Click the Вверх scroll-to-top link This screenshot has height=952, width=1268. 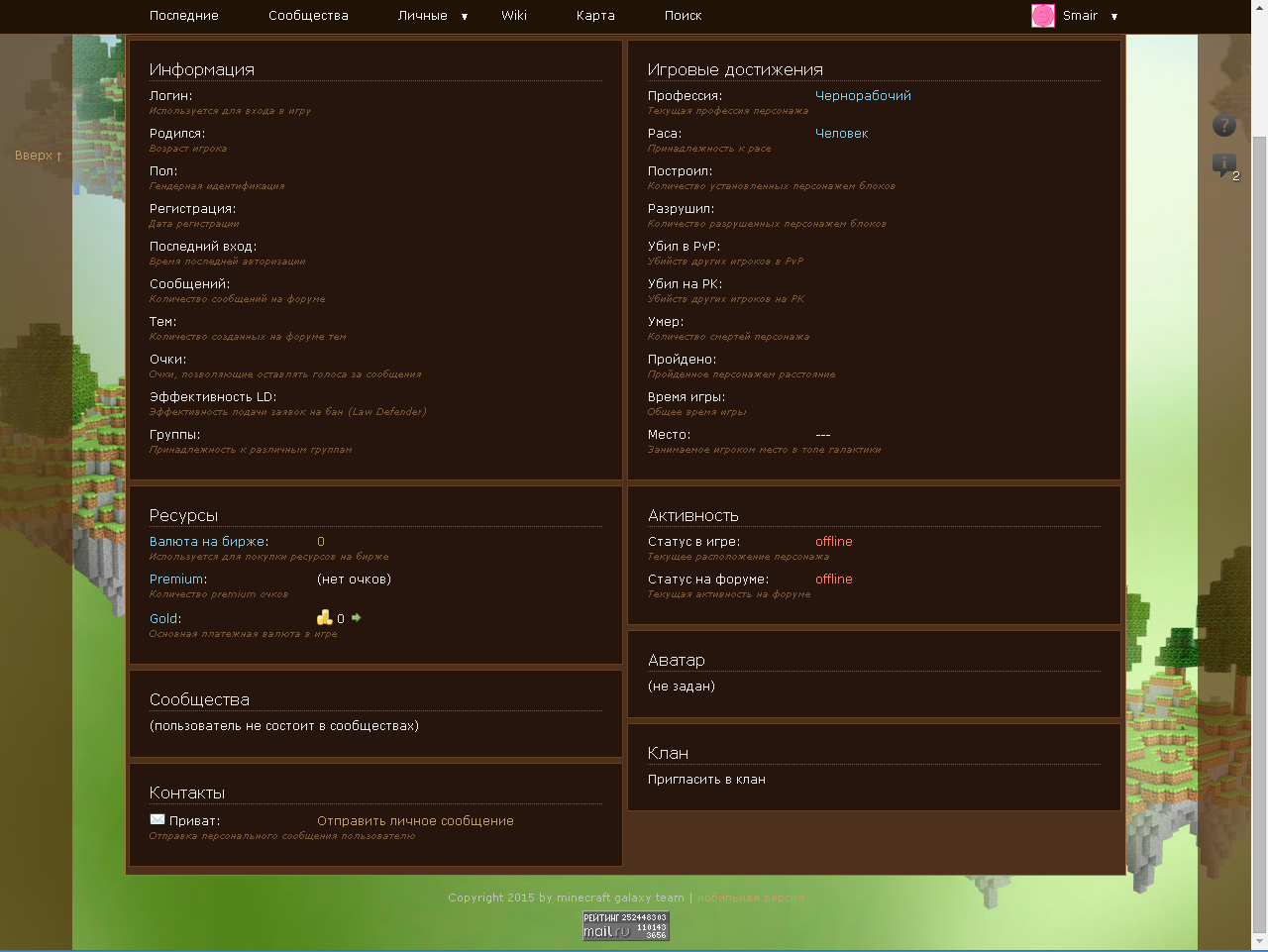point(38,156)
